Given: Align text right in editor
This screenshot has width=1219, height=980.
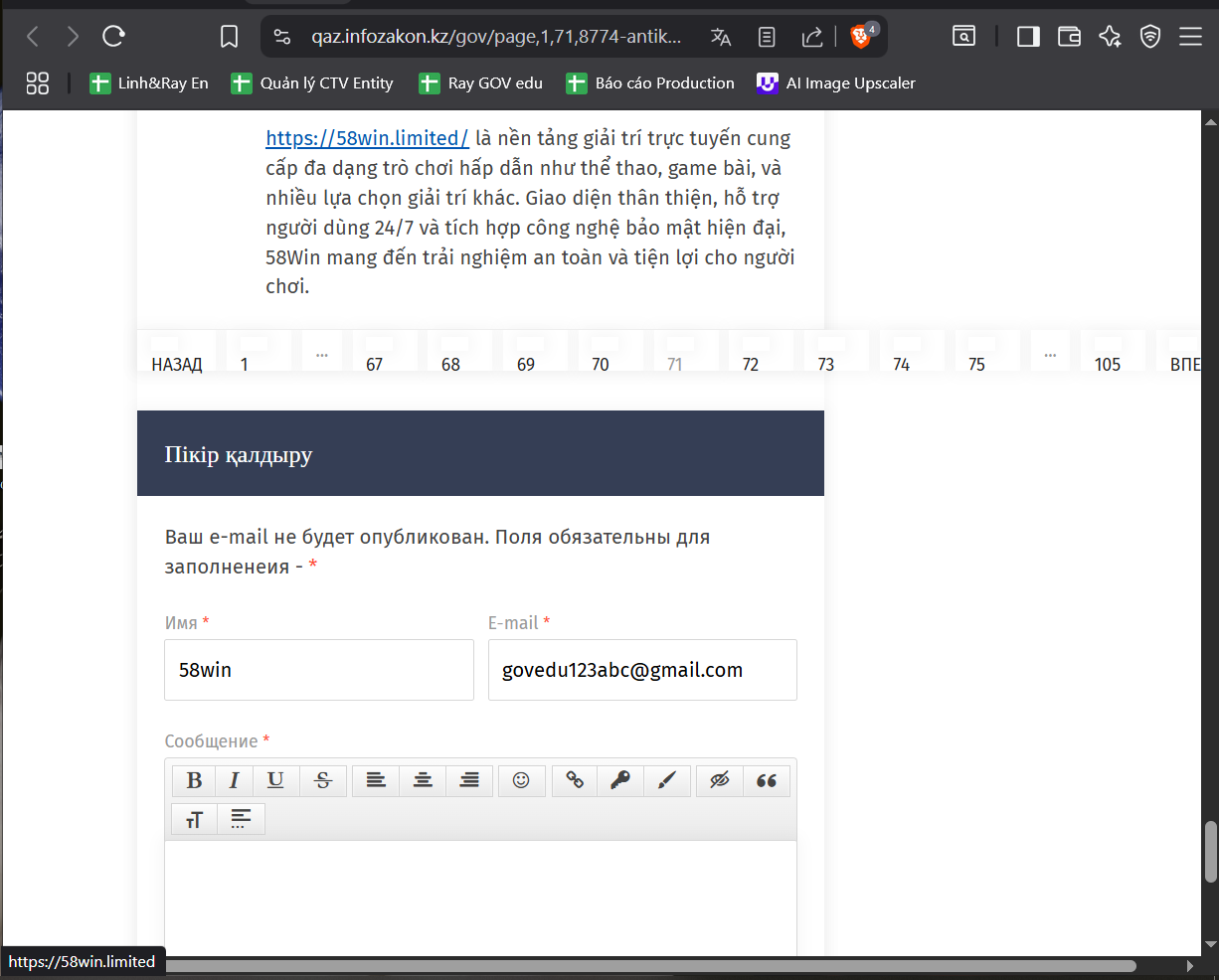Looking at the screenshot, I should [x=469, y=780].
